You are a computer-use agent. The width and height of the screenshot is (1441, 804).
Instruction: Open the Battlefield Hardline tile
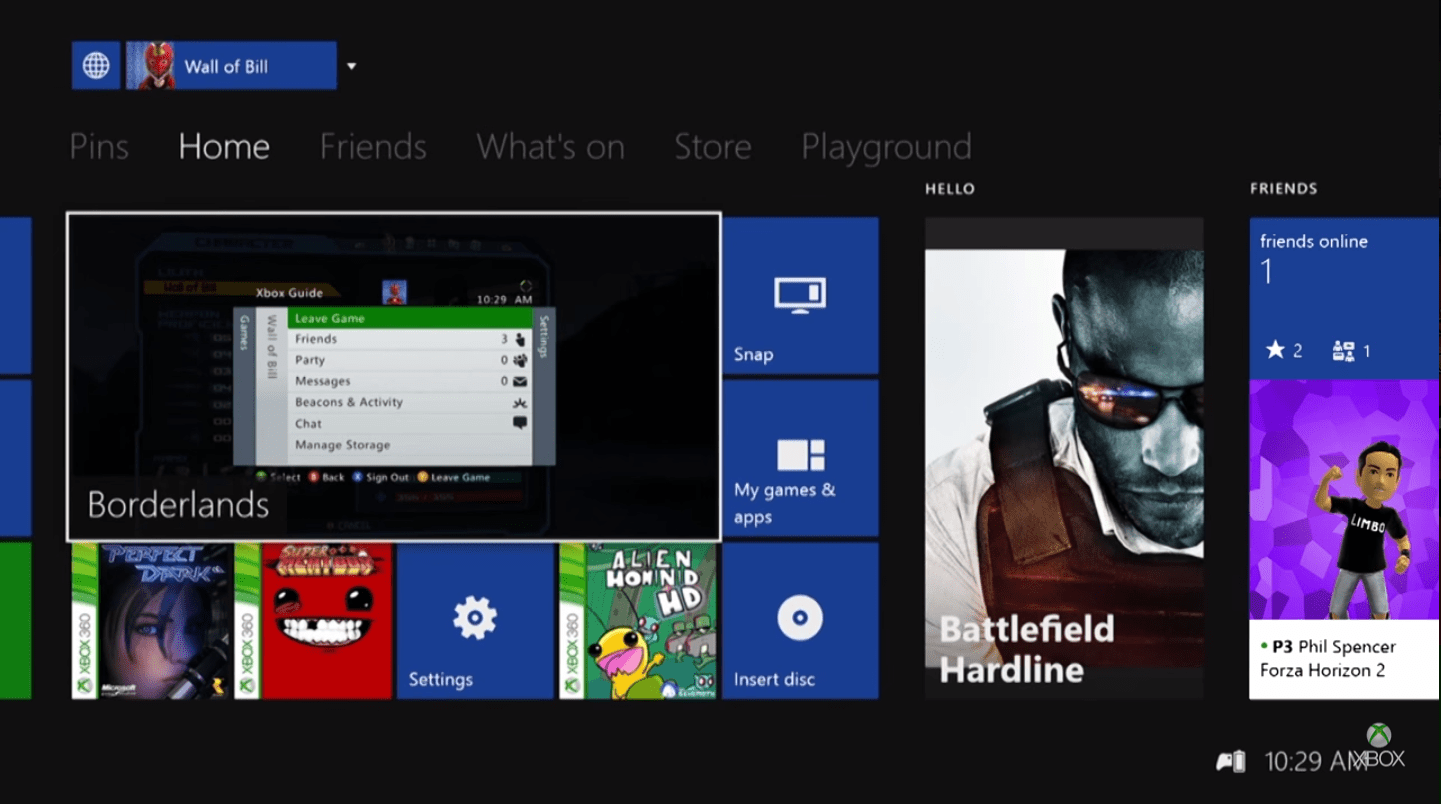click(1063, 455)
